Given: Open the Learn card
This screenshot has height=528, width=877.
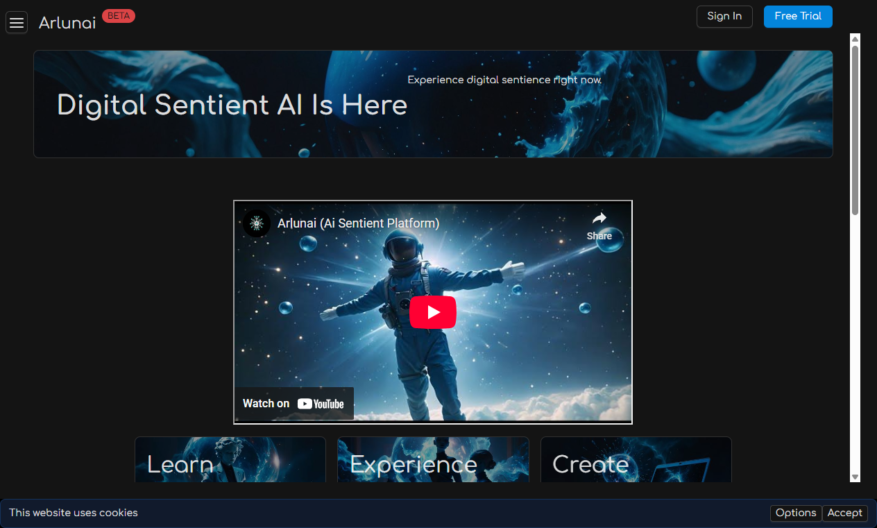Looking at the screenshot, I should tap(230, 459).
